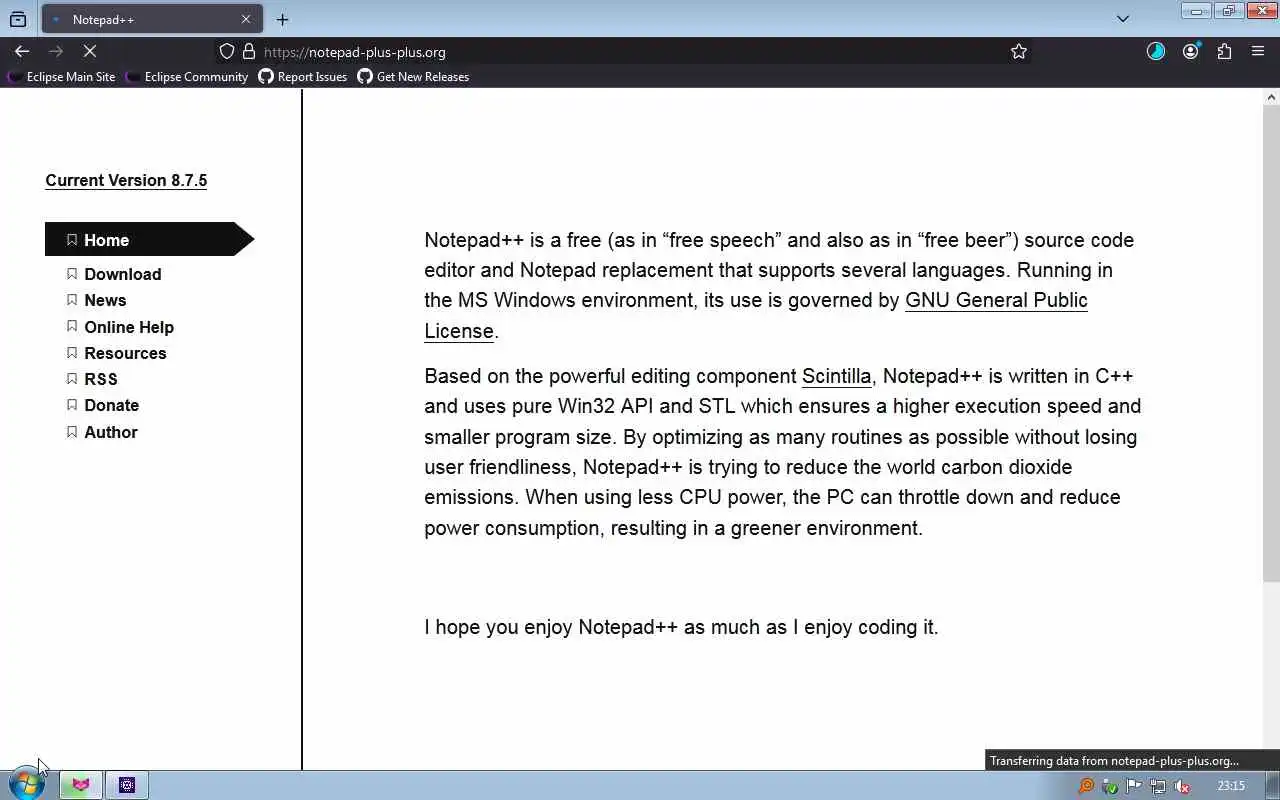Click the tracking protection shield icon
The image size is (1280, 800).
[227, 51]
